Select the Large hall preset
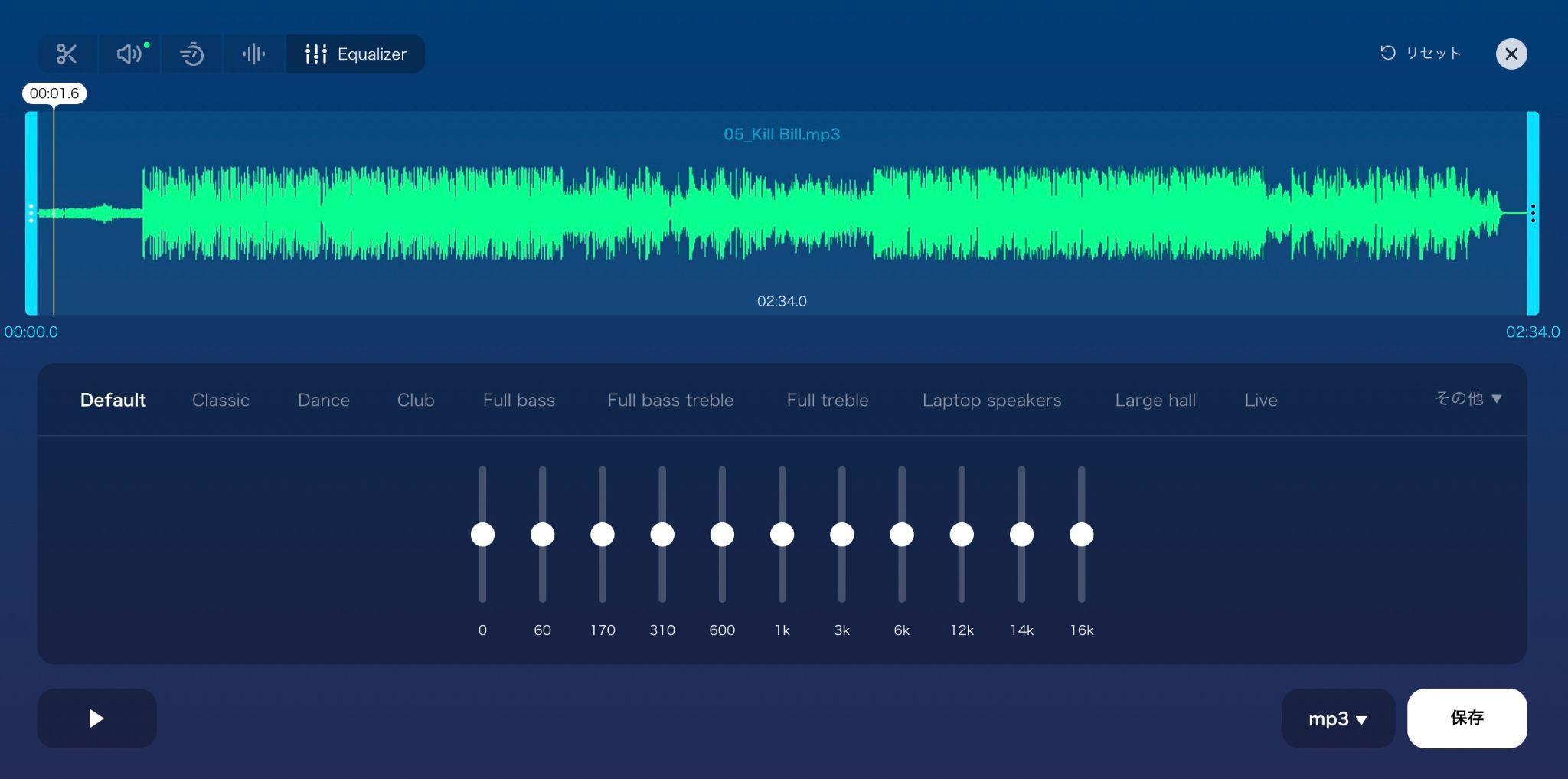Screen dimensions: 1568x779 pos(1155,400)
